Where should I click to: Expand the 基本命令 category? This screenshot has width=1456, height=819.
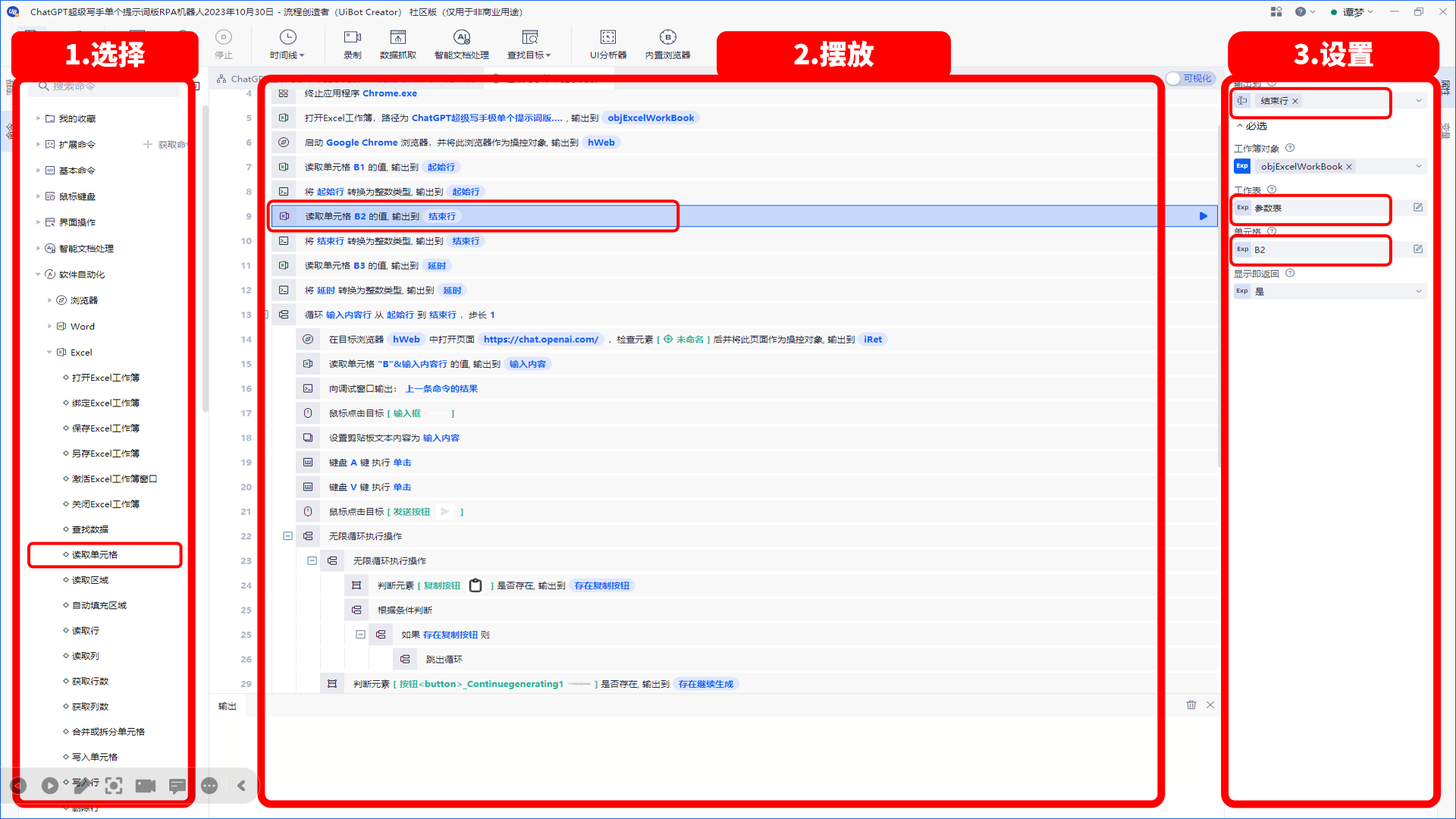point(38,170)
